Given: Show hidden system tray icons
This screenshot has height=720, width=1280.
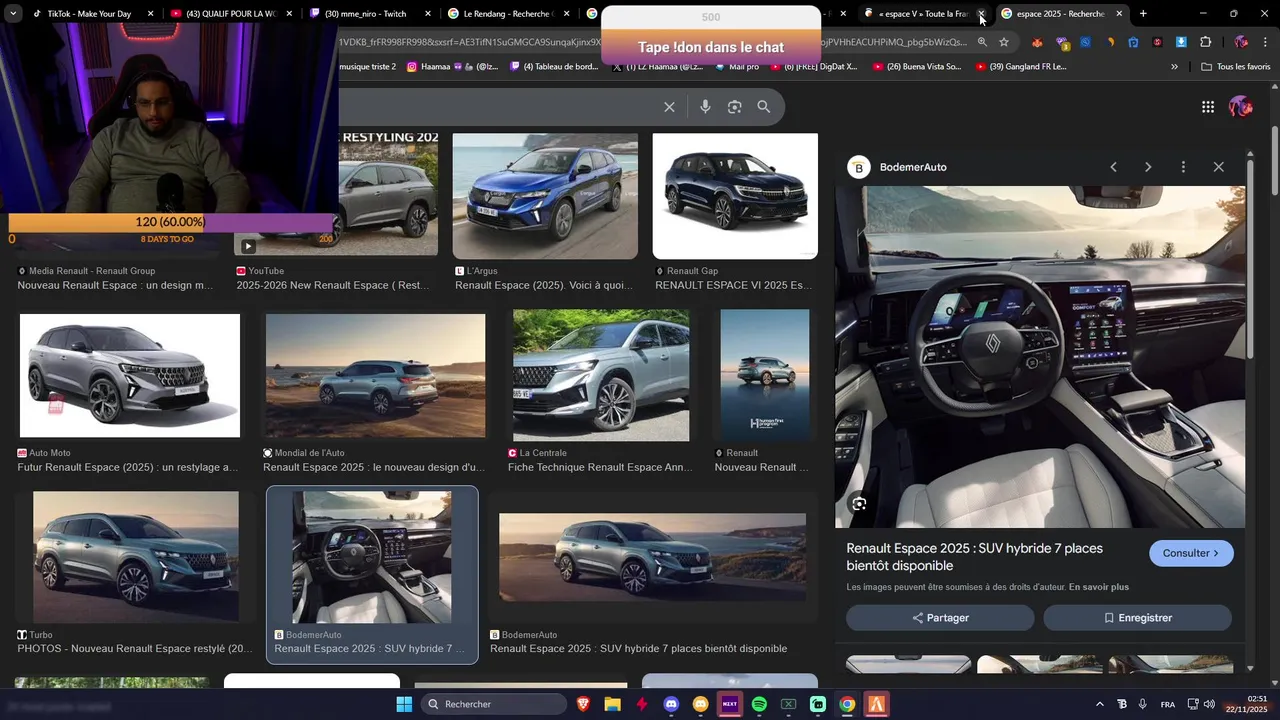Looking at the screenshot, I should (x=1100, y=704).
